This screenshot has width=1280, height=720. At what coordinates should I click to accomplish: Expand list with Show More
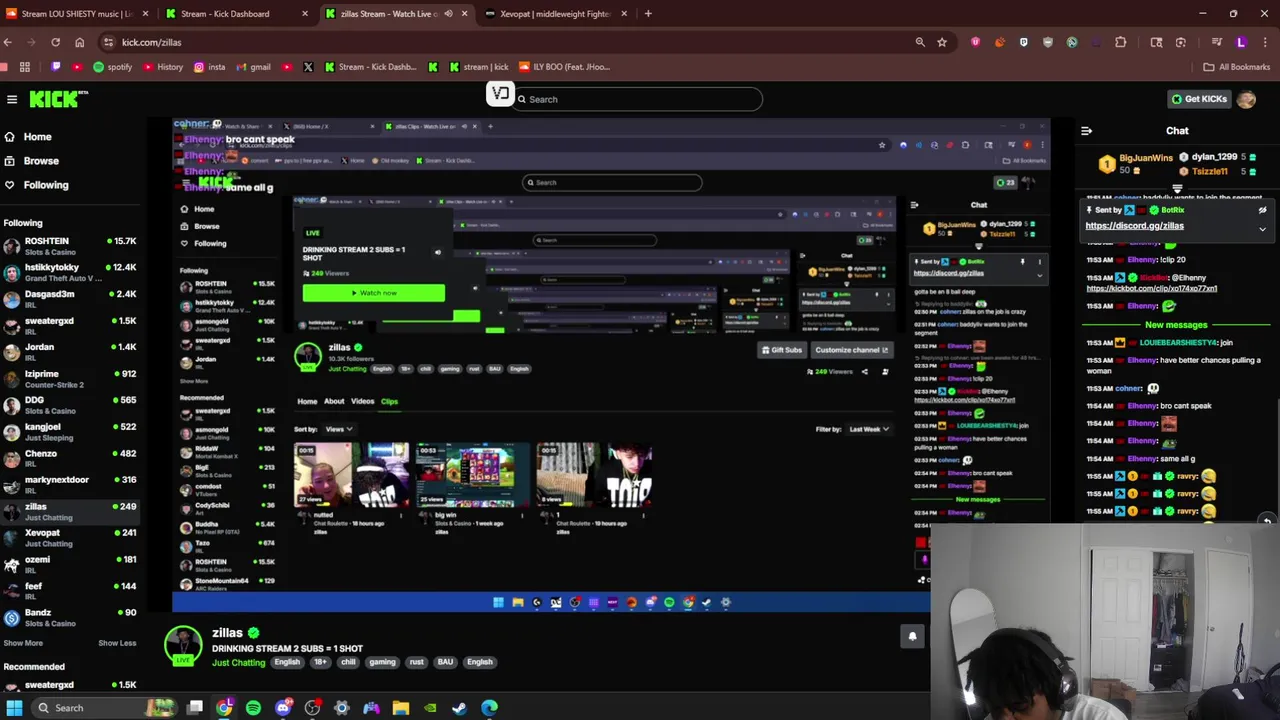(x=23, y=643)
